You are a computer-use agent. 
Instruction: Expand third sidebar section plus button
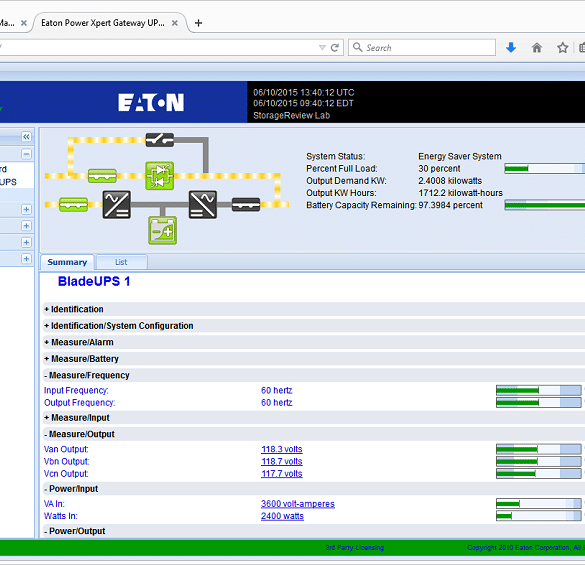pyautogui.click(x=26, y=243)
